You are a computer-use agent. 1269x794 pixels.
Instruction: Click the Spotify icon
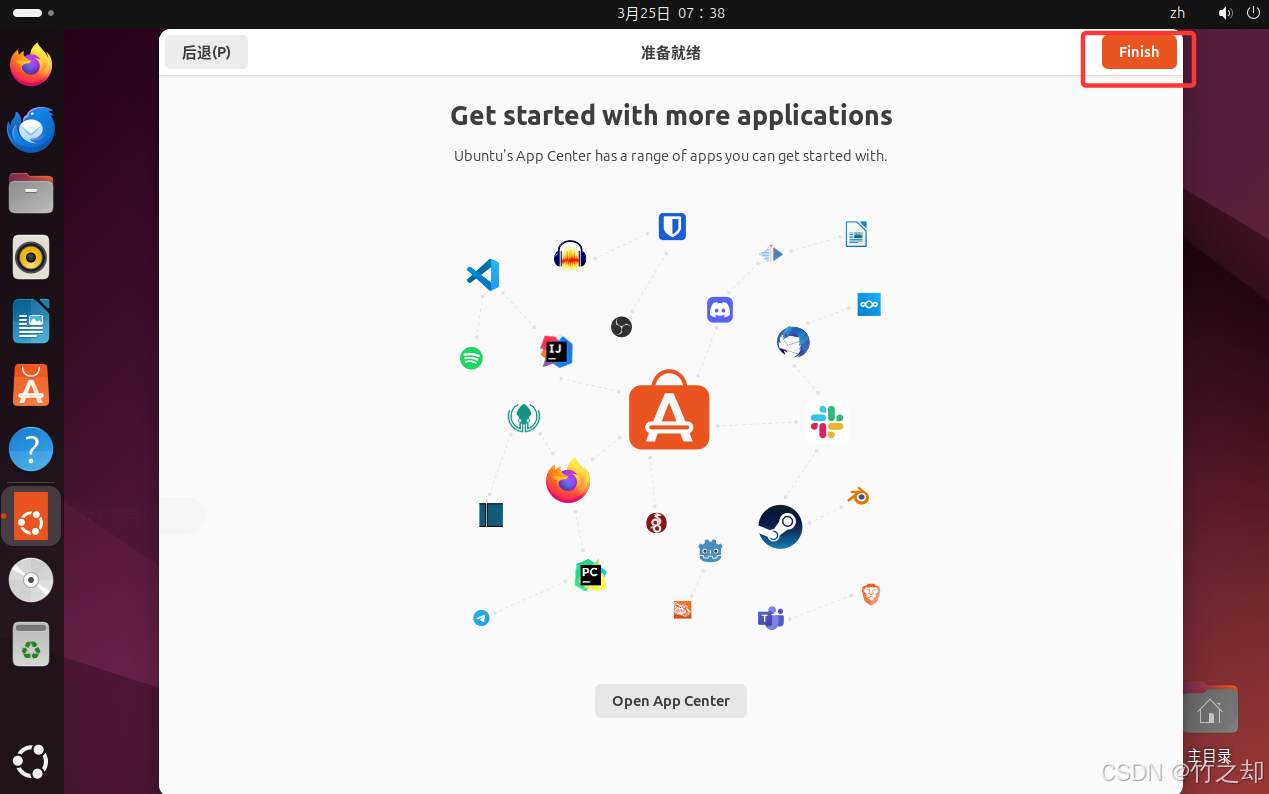471,358
